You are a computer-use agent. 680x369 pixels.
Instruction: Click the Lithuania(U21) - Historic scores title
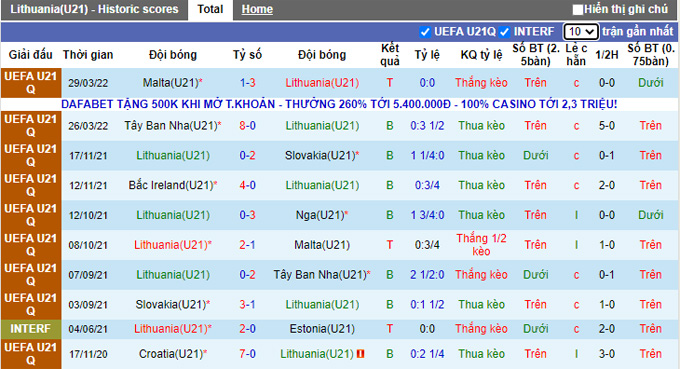94,9
